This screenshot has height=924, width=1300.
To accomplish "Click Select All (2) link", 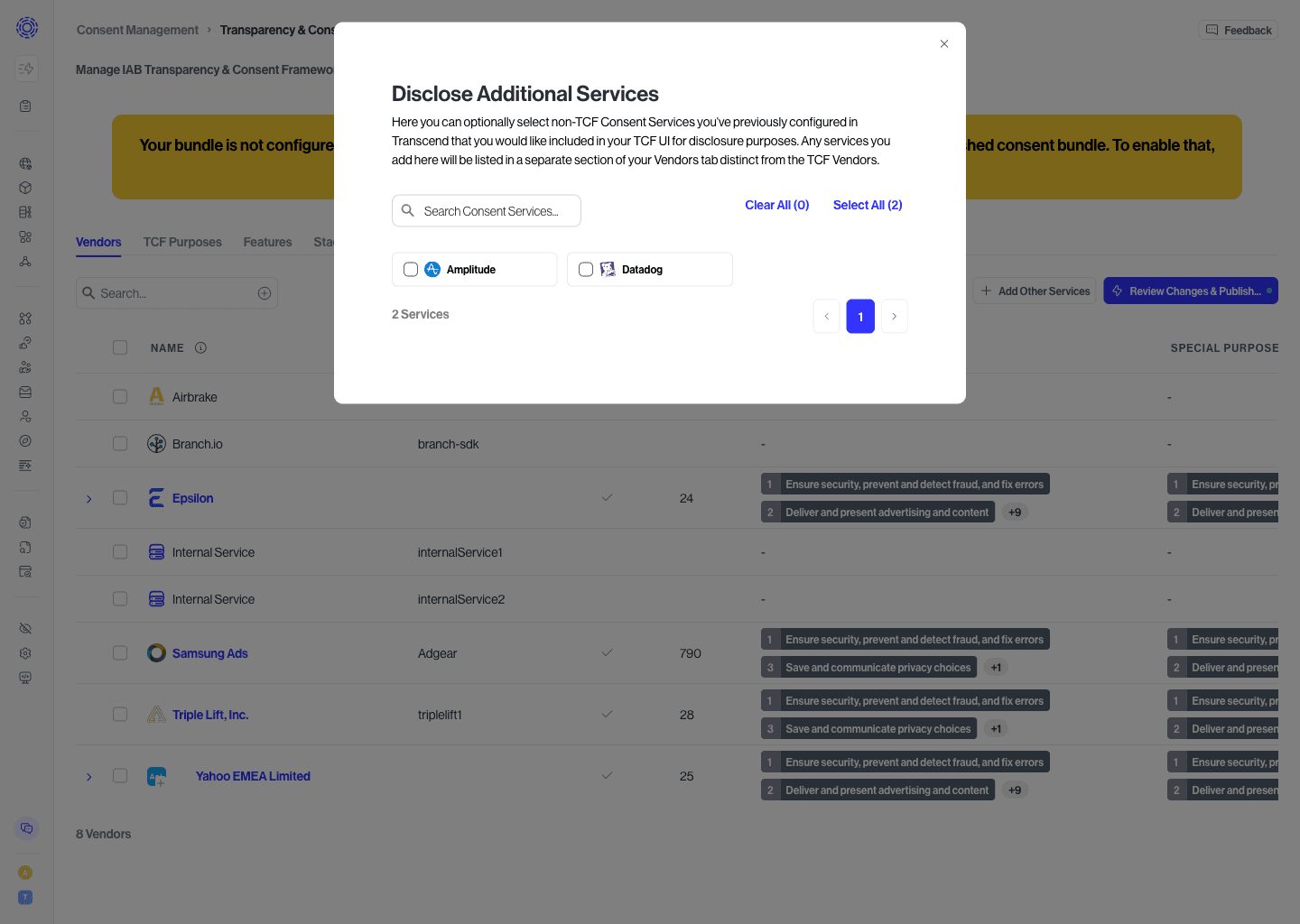I will point(868,205).
